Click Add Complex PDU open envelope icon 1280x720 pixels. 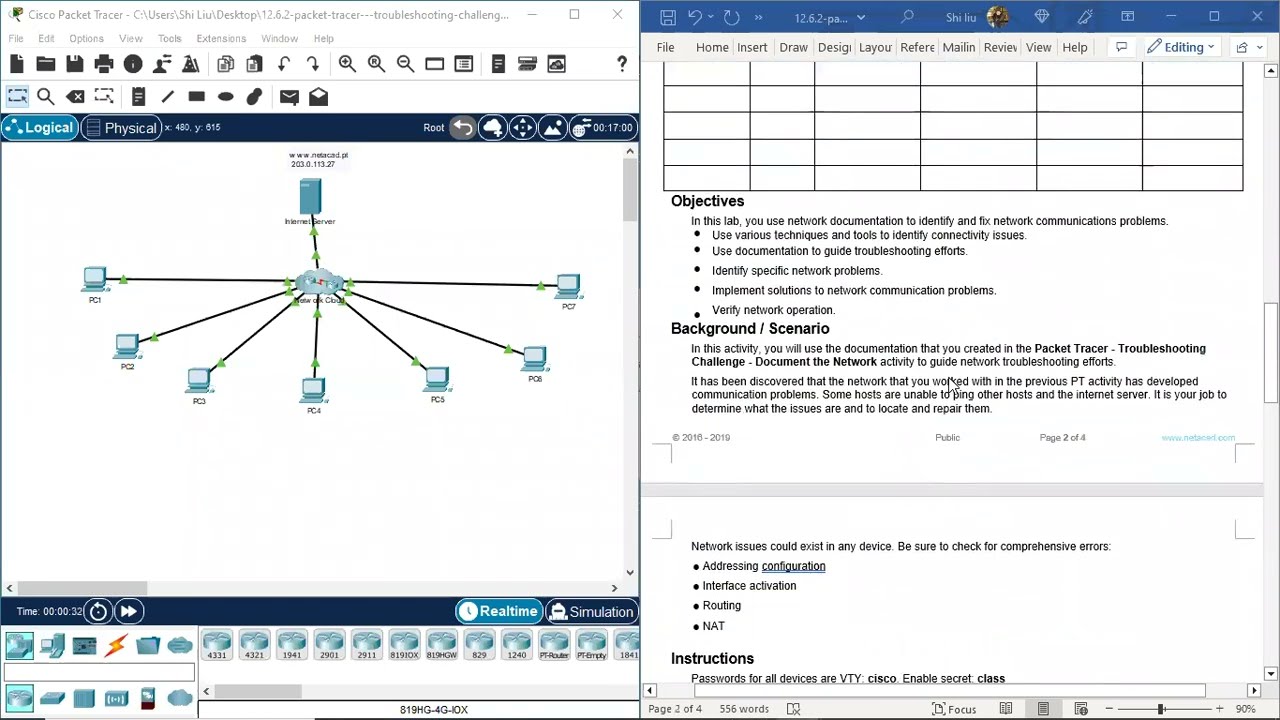(318, 97)
